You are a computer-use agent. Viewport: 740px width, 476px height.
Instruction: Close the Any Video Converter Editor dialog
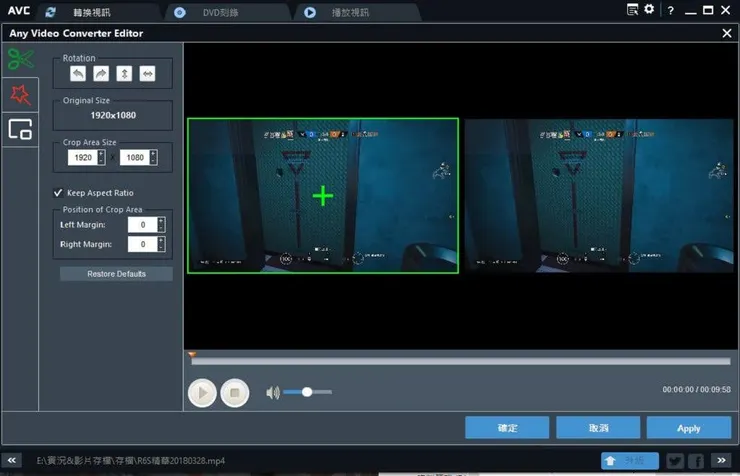click(x=727, y=33)
